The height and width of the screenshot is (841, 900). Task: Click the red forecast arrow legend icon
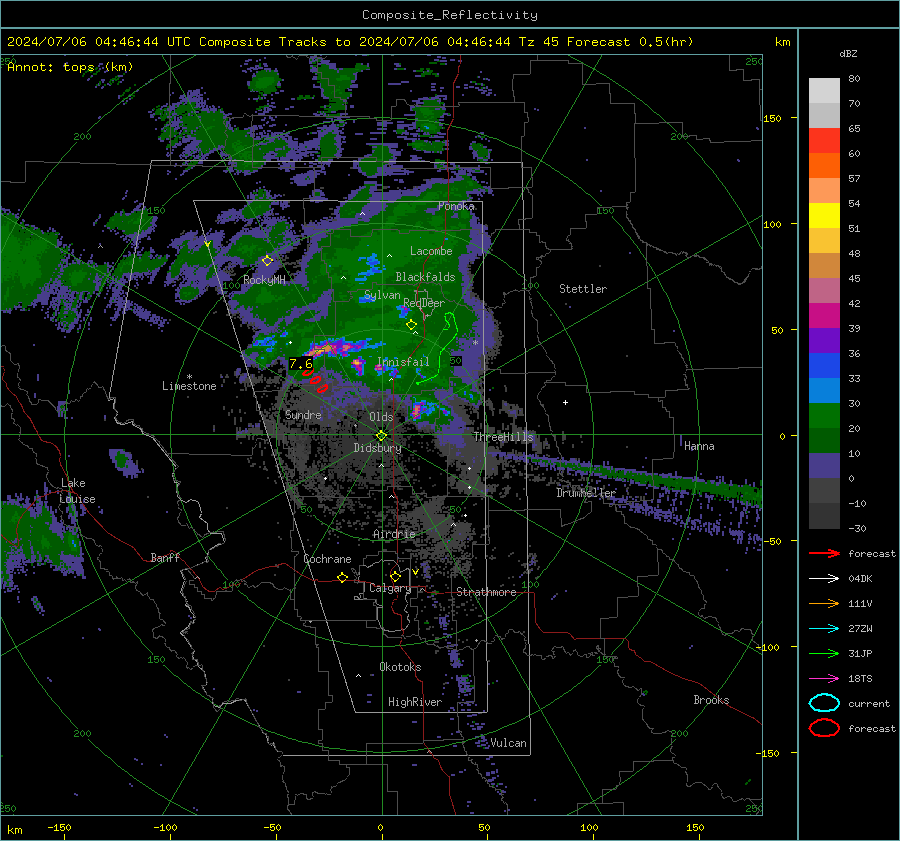(824, 553)
